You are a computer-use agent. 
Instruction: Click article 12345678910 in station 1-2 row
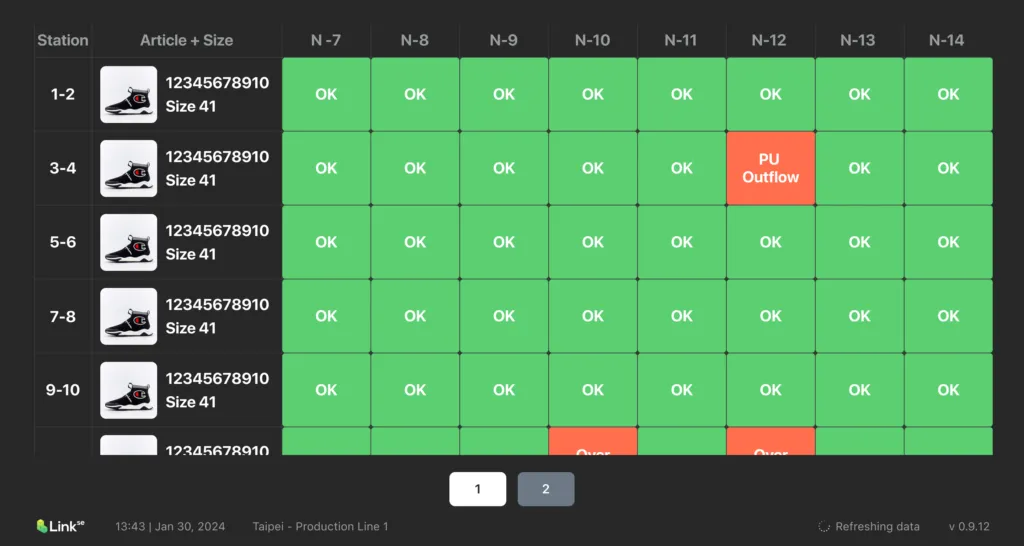[x=217, y=83]
